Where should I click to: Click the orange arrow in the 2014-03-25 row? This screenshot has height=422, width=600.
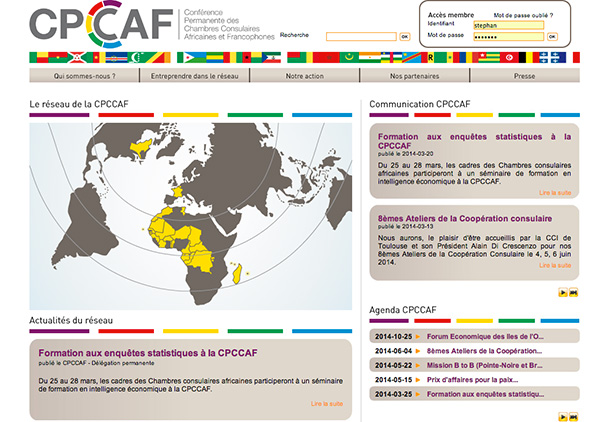coord(418,394)
